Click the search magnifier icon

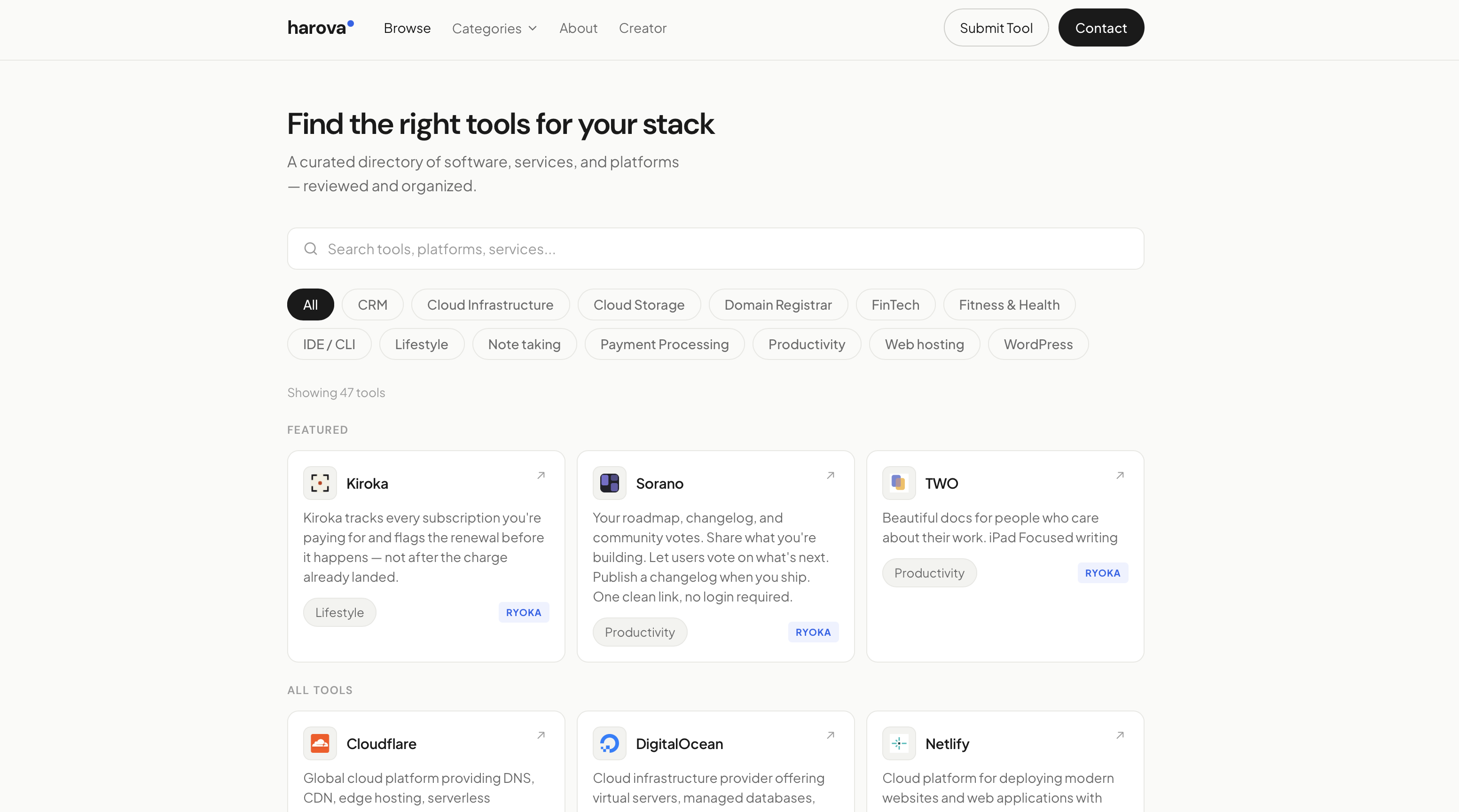[310, 249]
